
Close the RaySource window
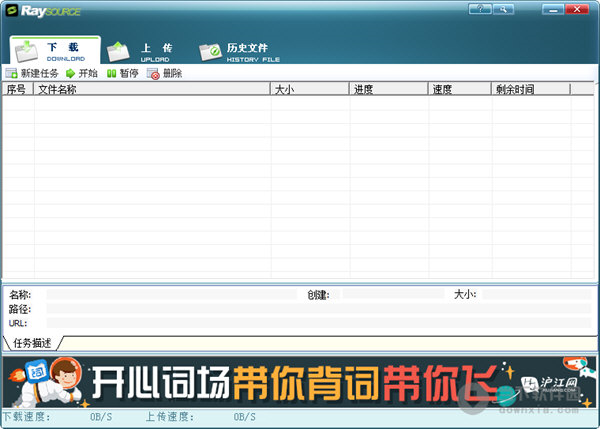point(577,9)
